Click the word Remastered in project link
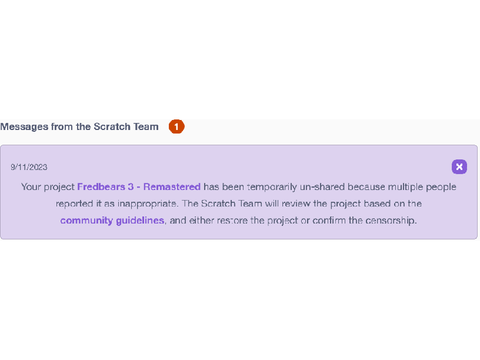Image resolution: width=480 pixels, height=360 pixels. click(172, 187)
